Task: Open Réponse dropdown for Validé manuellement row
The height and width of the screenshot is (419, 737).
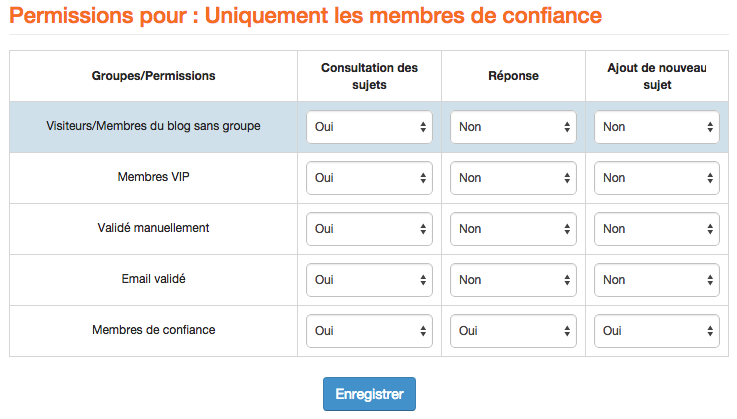Action: (513, 229)
